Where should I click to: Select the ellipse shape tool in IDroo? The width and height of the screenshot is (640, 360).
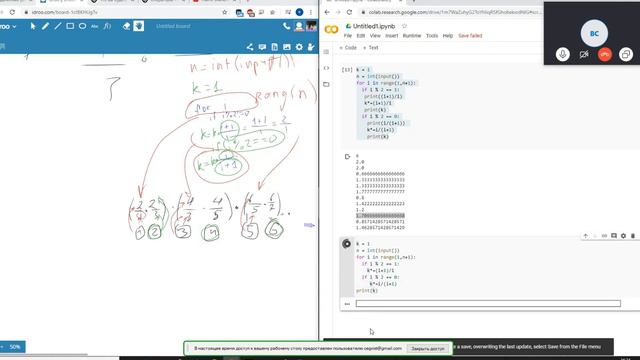click(82, 26)
